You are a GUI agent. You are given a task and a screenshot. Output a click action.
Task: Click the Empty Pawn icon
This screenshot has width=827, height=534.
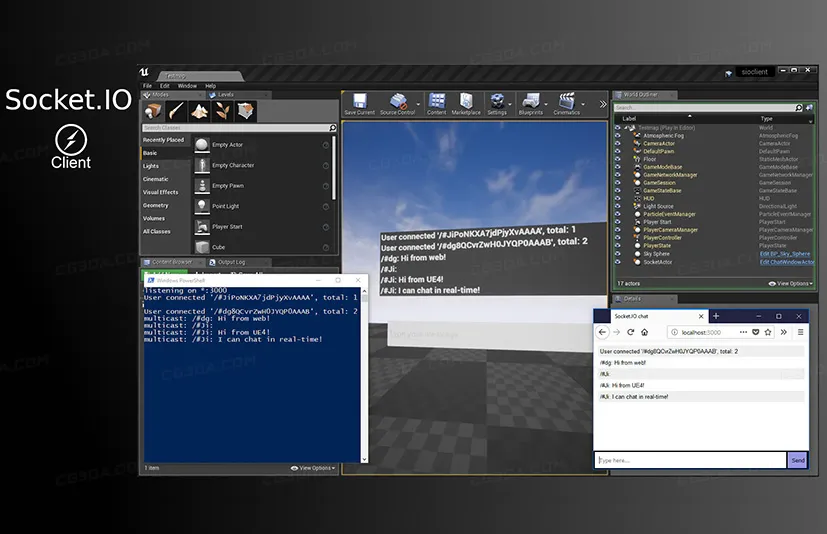click(201, 186)
